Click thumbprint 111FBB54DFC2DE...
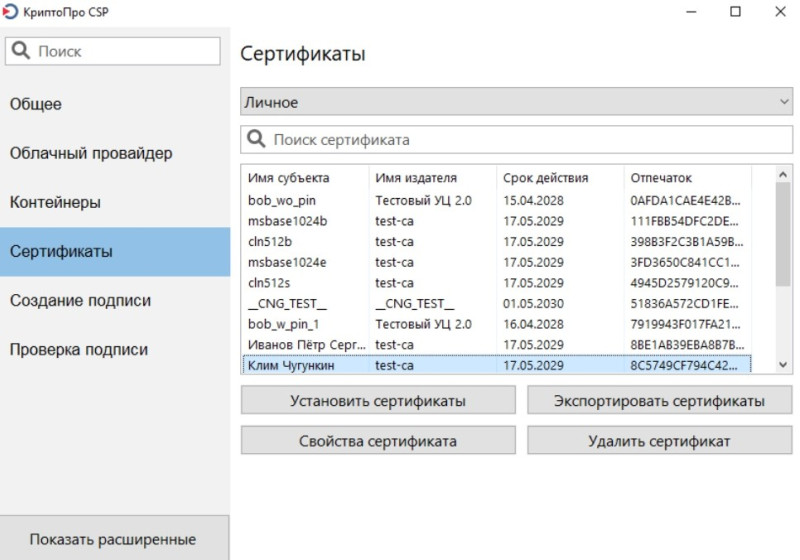This screenshot has width=800, height=560. (684, 221)
